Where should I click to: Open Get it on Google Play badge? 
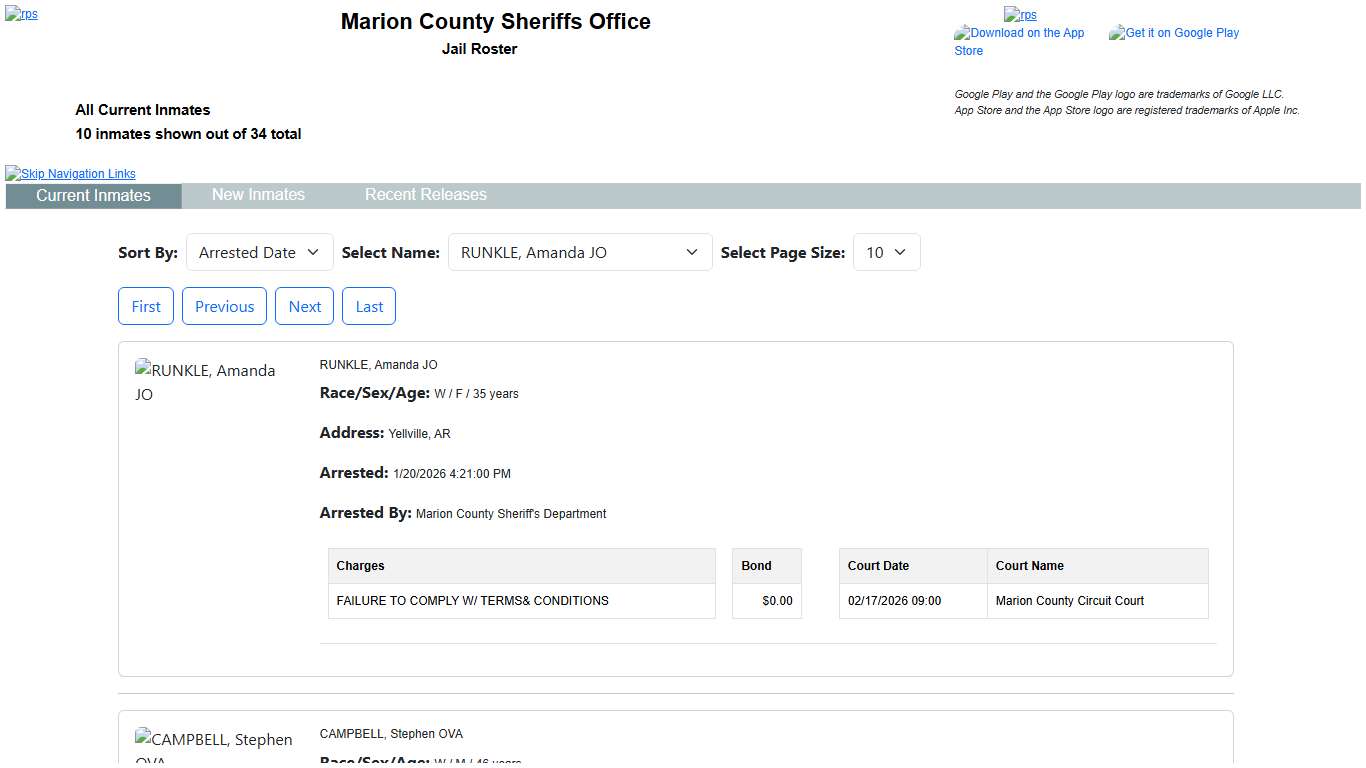coord(1174,33)
